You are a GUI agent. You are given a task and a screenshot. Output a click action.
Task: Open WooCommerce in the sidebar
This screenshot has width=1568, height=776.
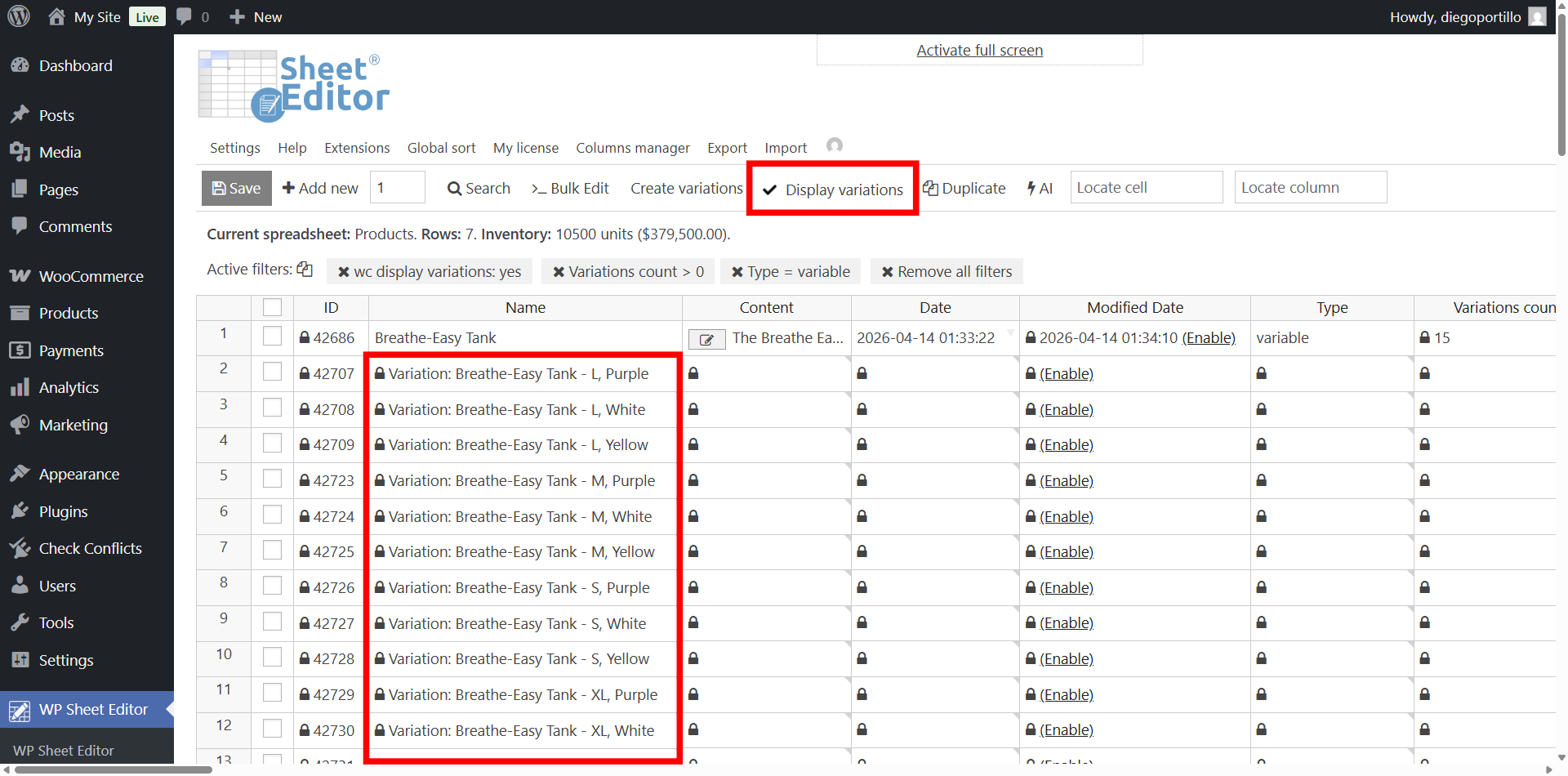pos(91,276)
